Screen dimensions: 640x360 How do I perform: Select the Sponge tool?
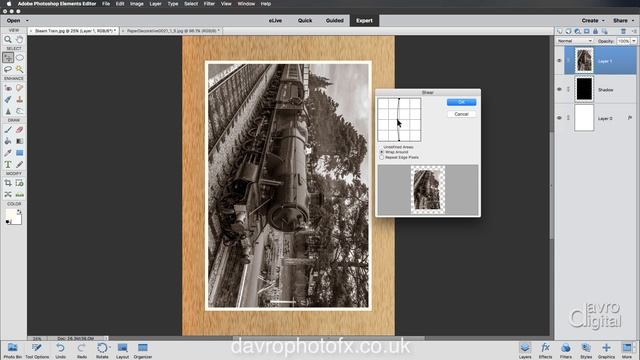click(20, 111)
